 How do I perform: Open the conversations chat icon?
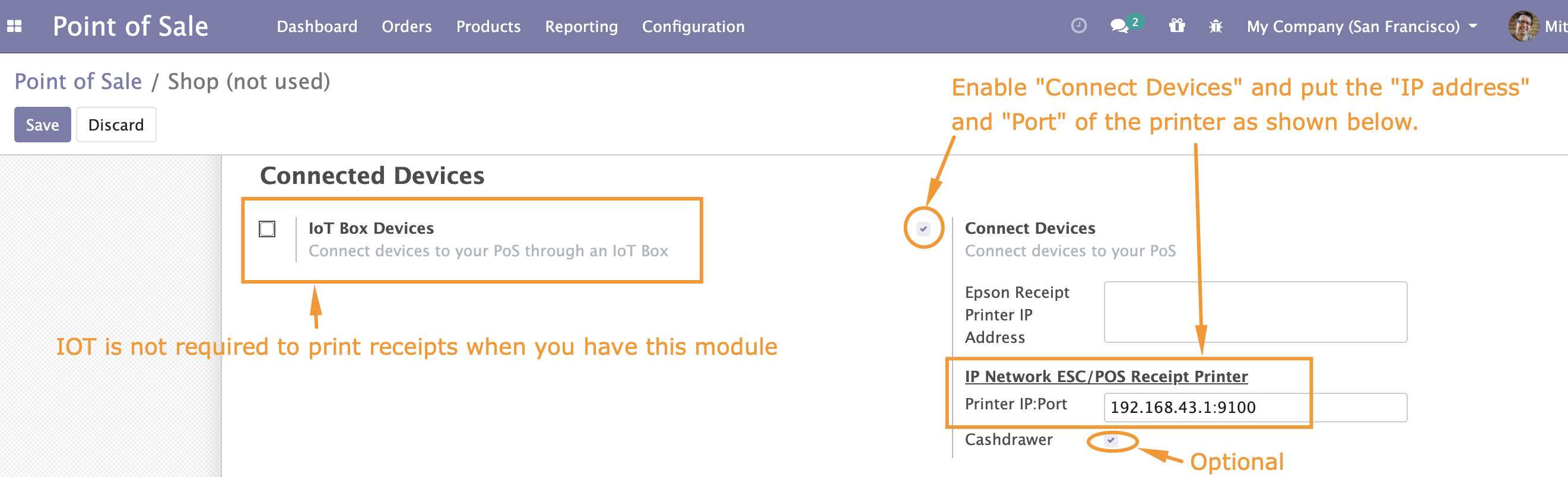click(x=1119, y=26)
